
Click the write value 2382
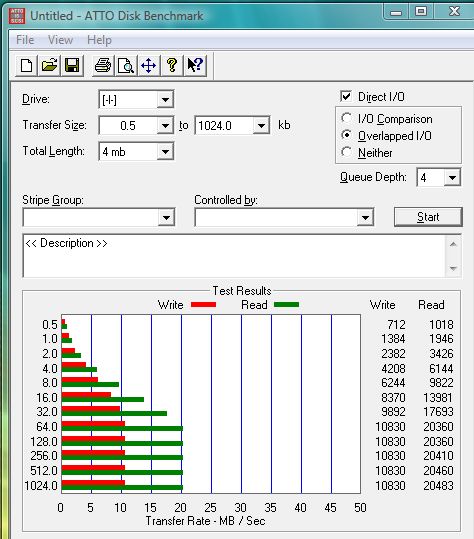click(393, 354)
